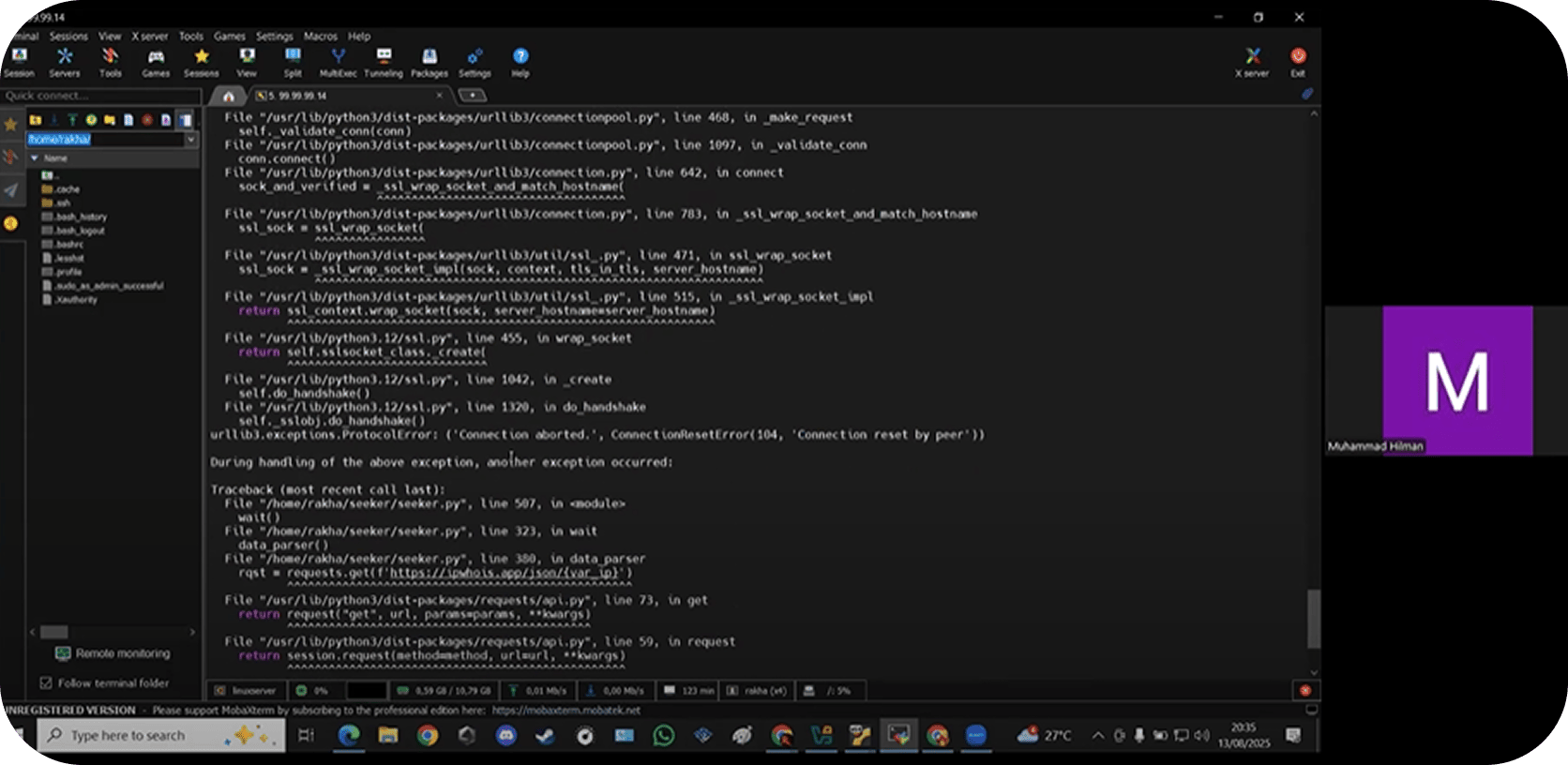This screenshot has width=1568, height=765.
Task: Click the Remote monitoring button
Action: pyautogui.click(x=113, y=653)
